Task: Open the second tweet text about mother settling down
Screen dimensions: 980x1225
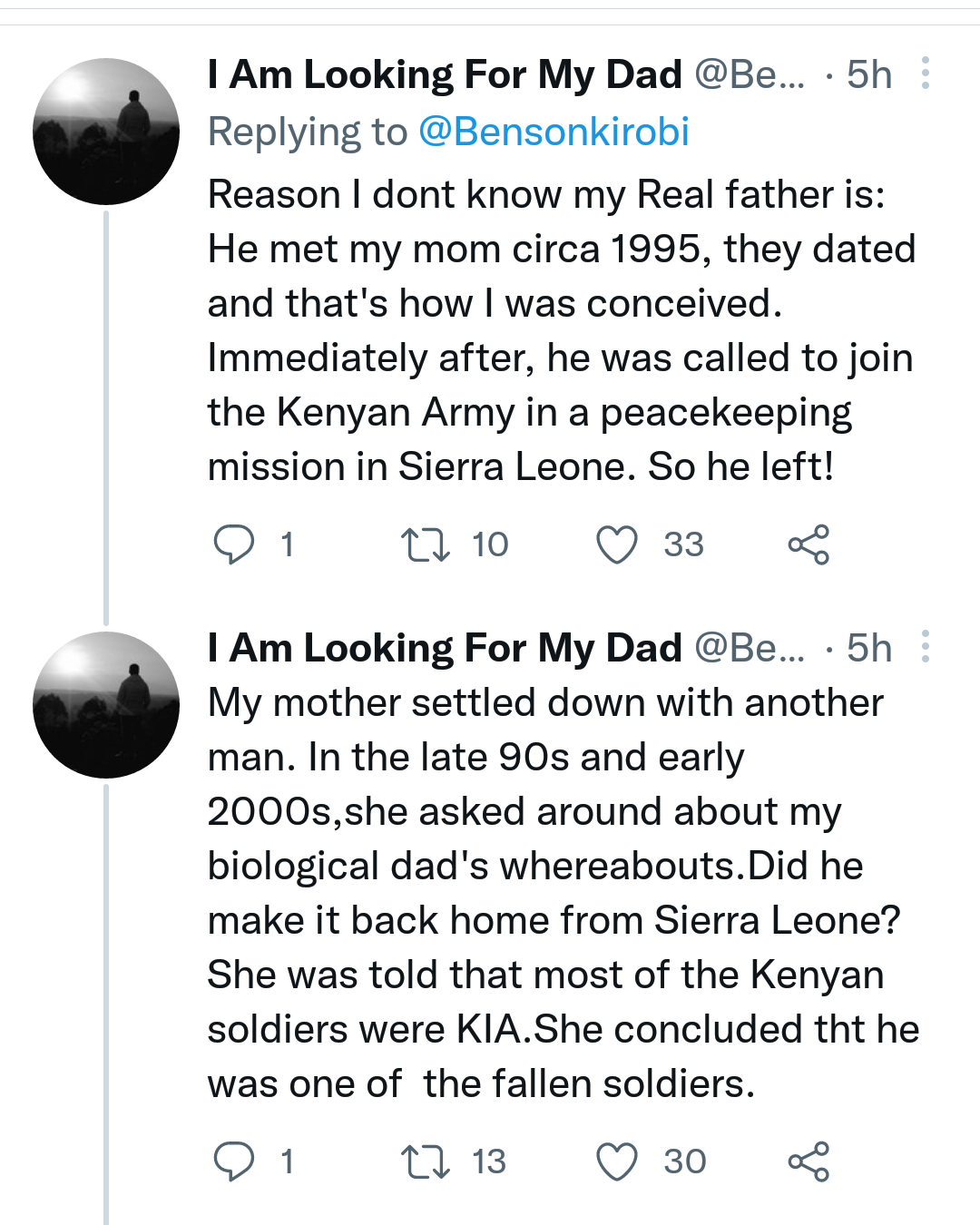Action: 563,893
